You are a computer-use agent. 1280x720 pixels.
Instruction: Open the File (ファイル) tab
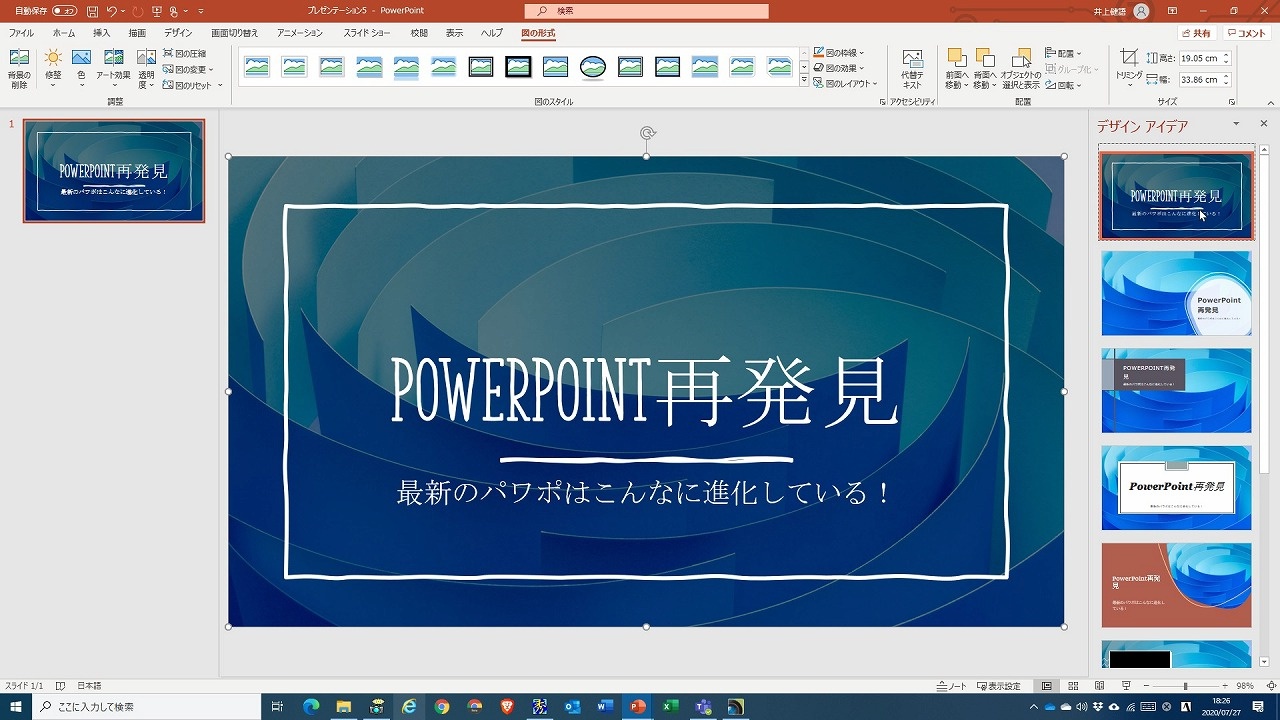(x=21, y=33)
